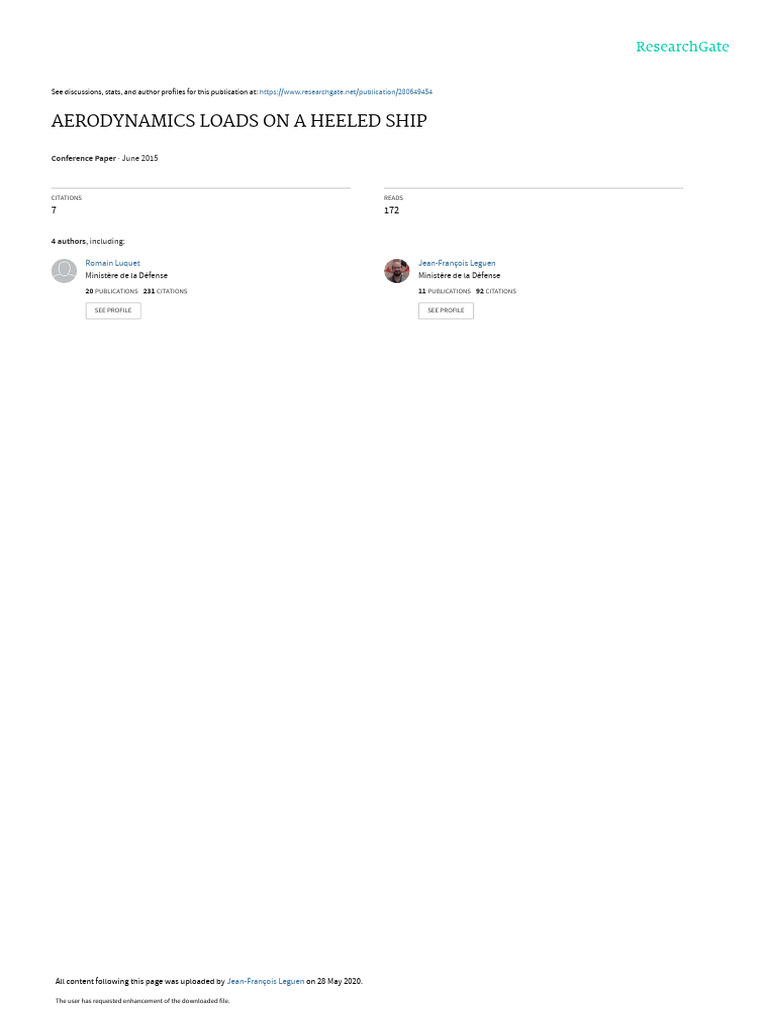Image resolution: width=768 pixels, height=1024 pixels.
Task: Open the uploader Jean-François Leguen link at bottom
Action: point(265,981)
